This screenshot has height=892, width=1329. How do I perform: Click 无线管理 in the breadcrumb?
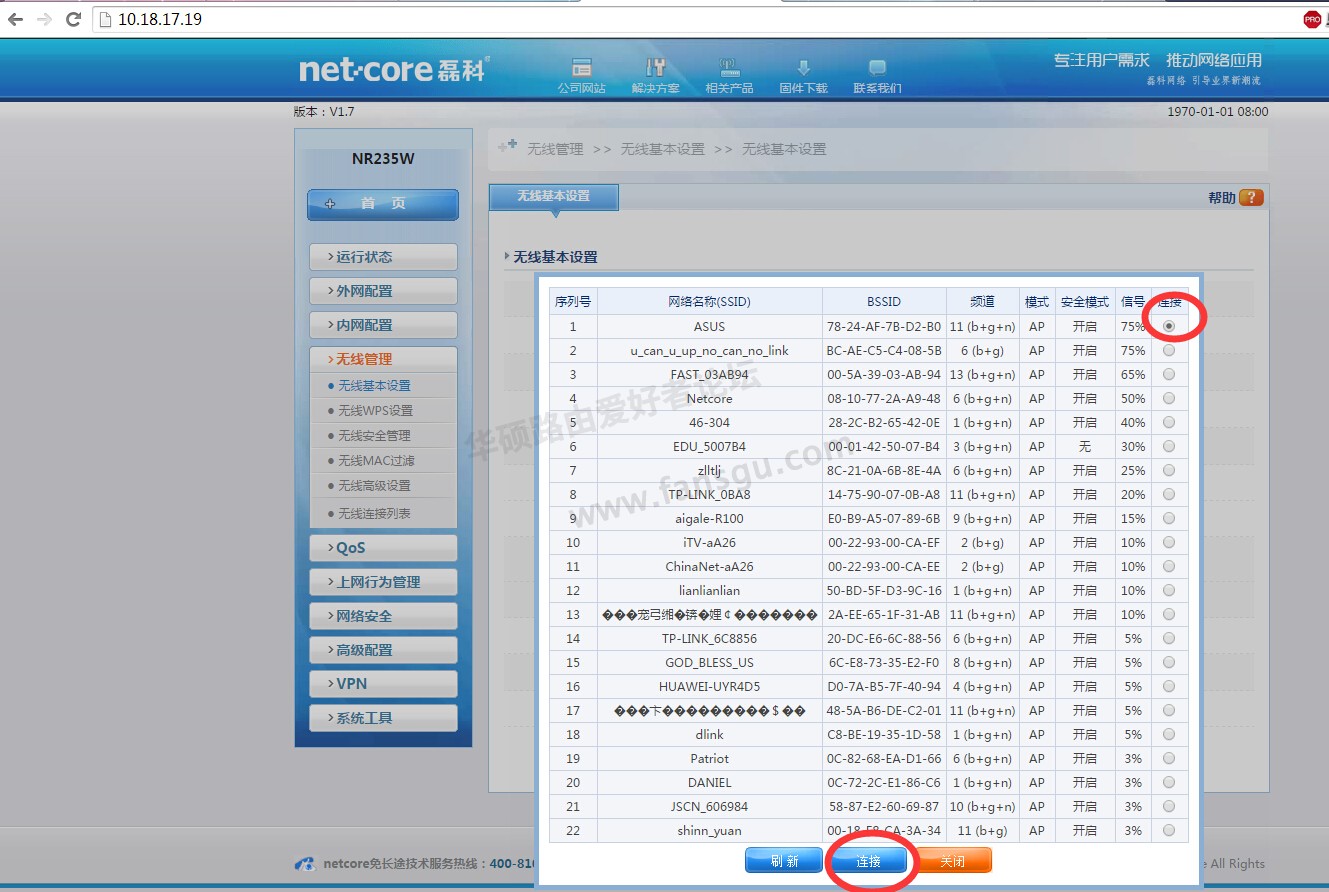555,149
